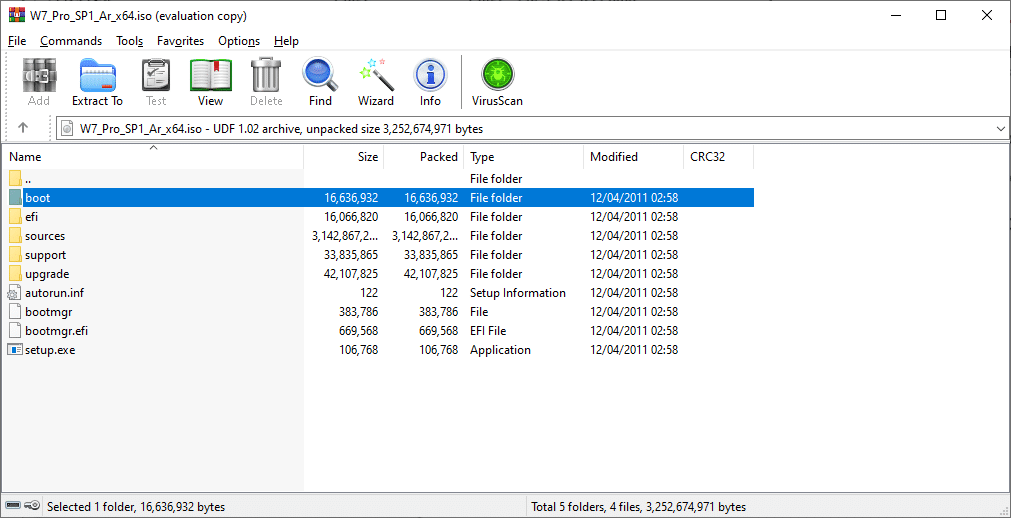Click the View toolbar icon
Image resolution: width=1011 pixels, height=518 pixels.
pos(210,82)
